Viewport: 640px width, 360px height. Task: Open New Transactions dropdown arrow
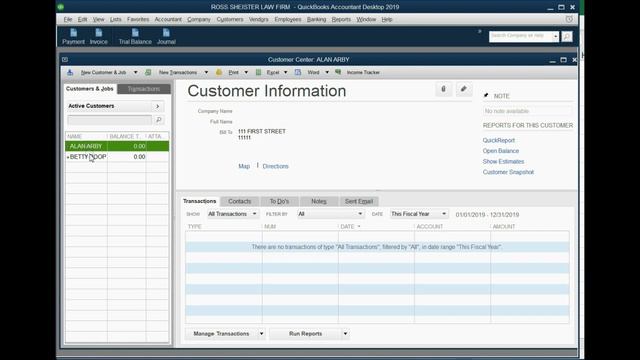click(x=206, y=72)
